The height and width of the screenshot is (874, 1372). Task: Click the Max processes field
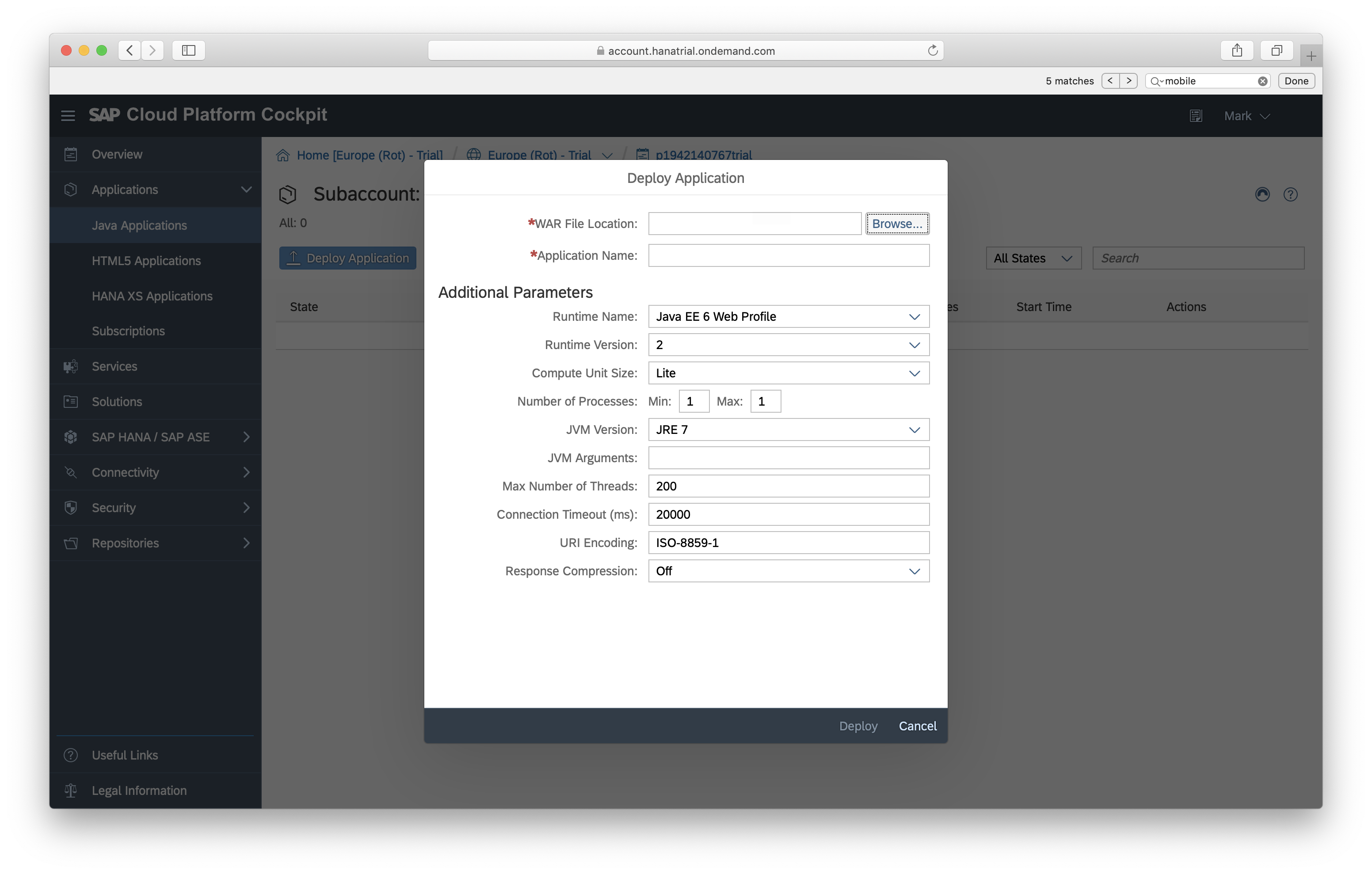(x=766, y=402)
